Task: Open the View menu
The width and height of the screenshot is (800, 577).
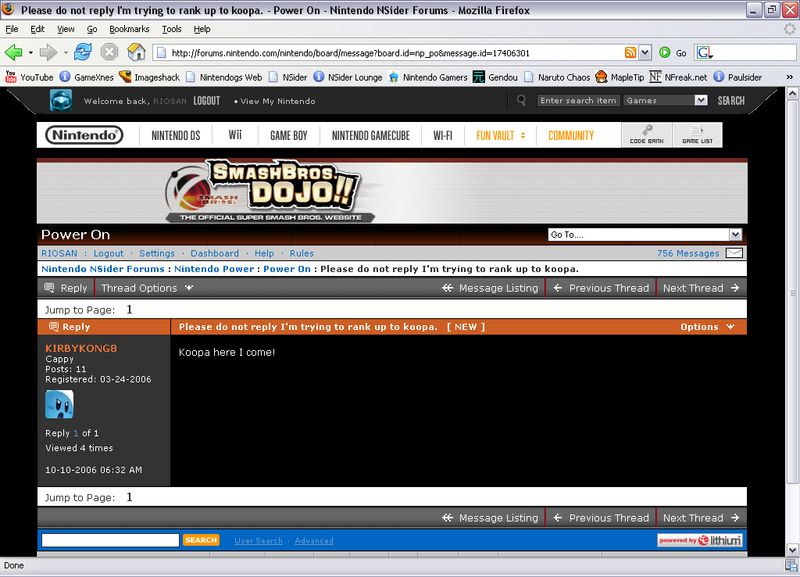Action: pos(66,29)
